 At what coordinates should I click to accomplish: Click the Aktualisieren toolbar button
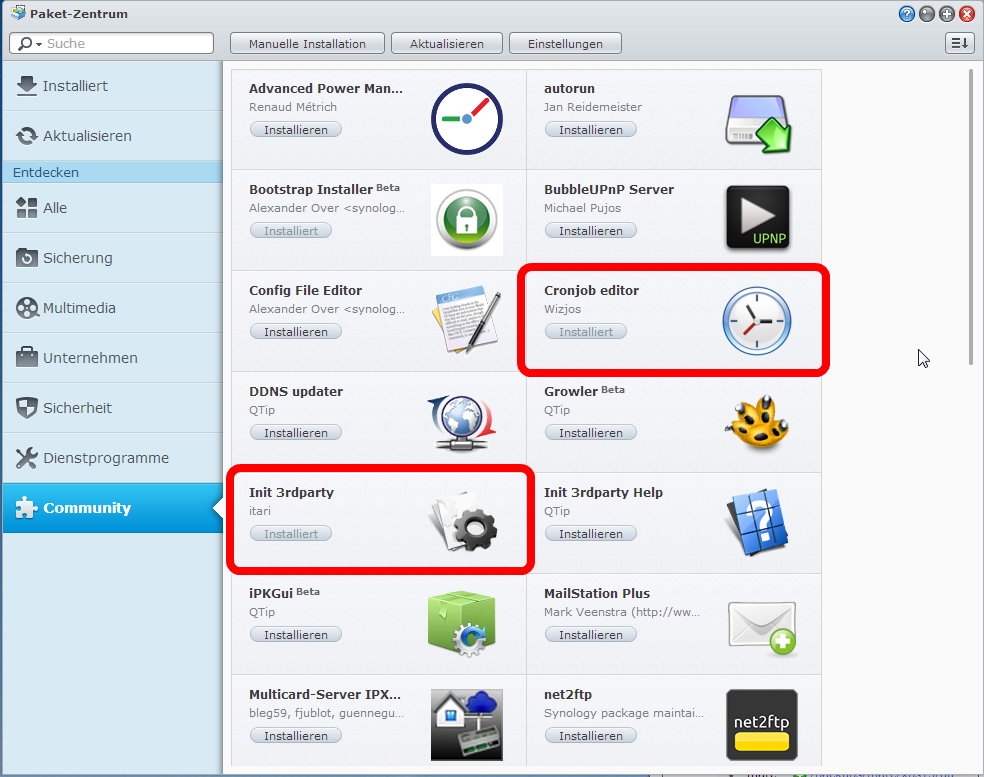pos(447,43)
